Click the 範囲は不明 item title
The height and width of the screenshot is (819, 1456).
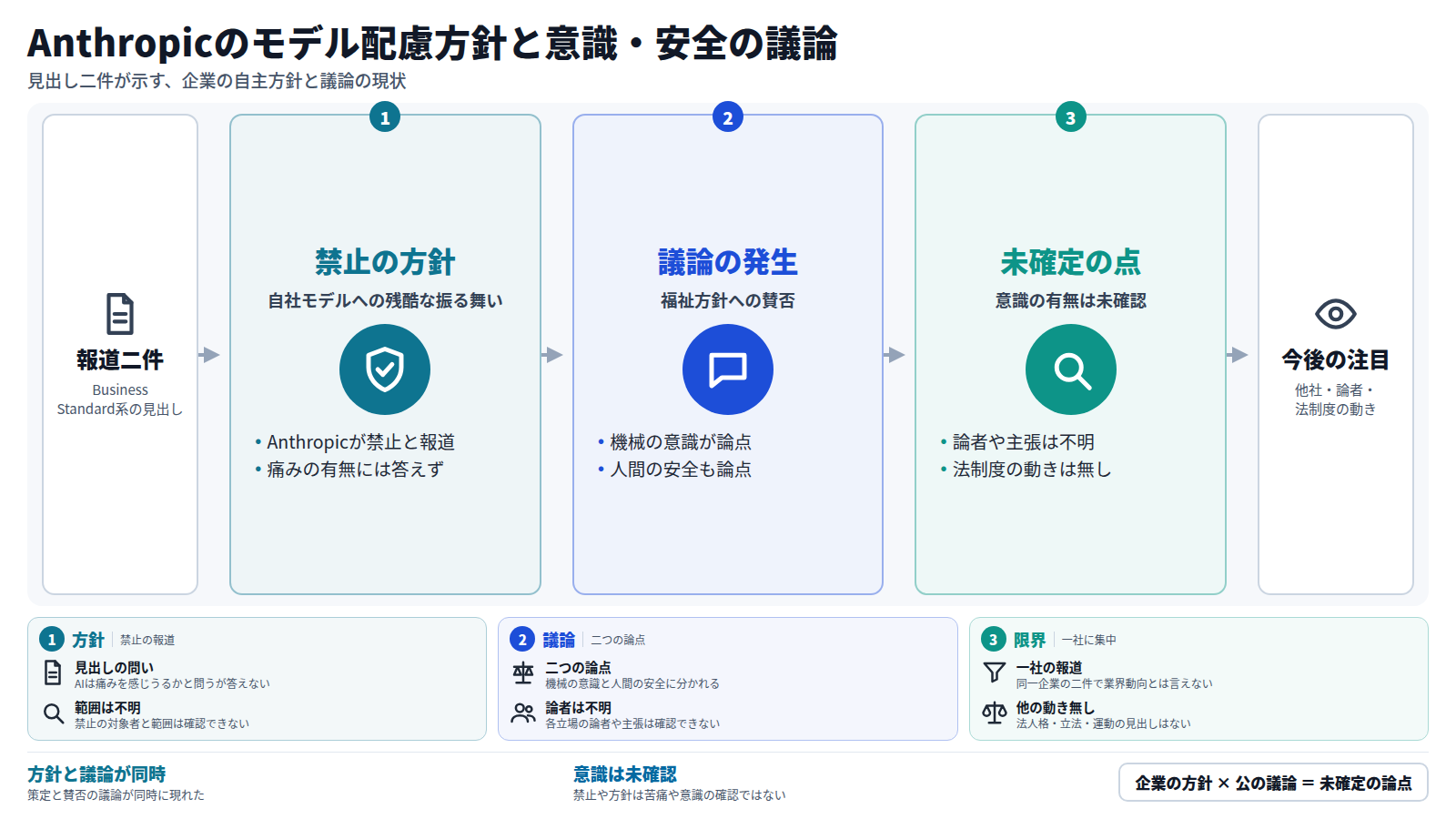(107, 708)
